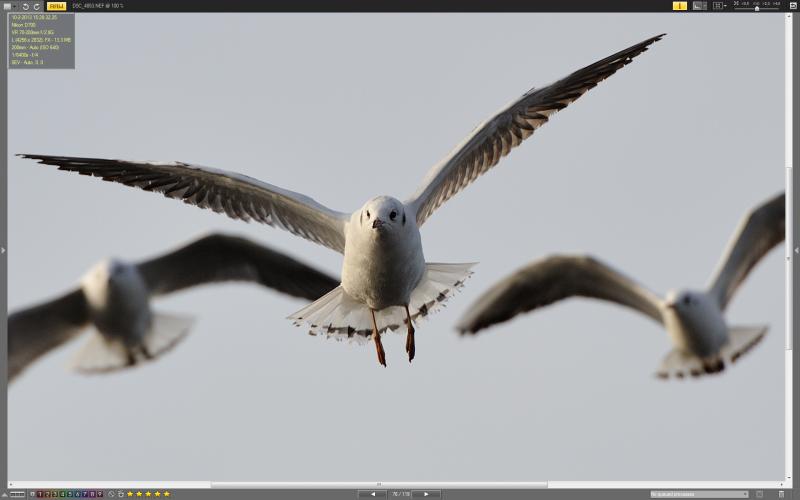Clear color label with 0 swatch
This screenshot has width=800, height=500.
click(x=32, y=494)
